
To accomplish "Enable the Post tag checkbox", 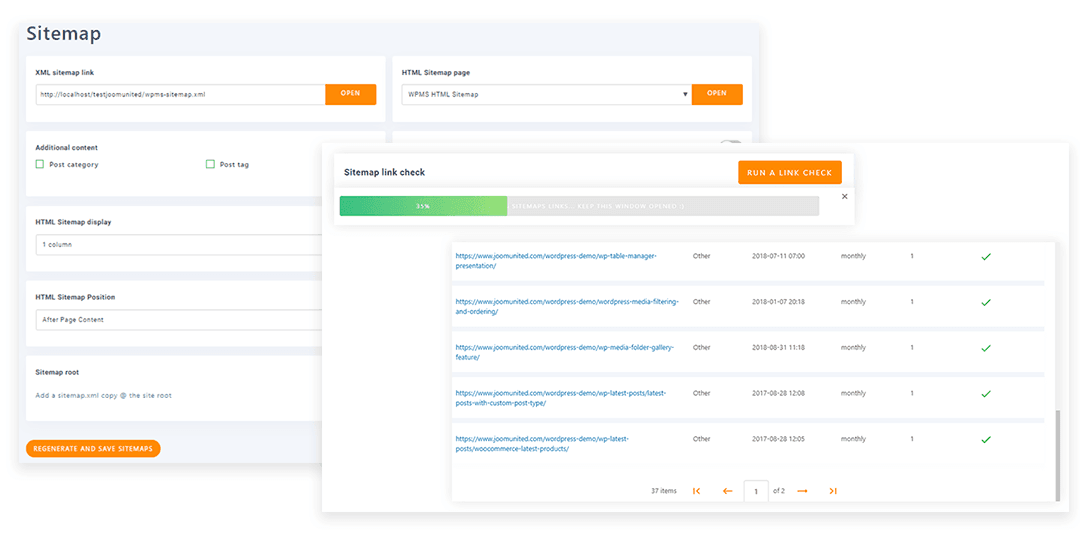I will pyautogui.click(x=210, y=164).
